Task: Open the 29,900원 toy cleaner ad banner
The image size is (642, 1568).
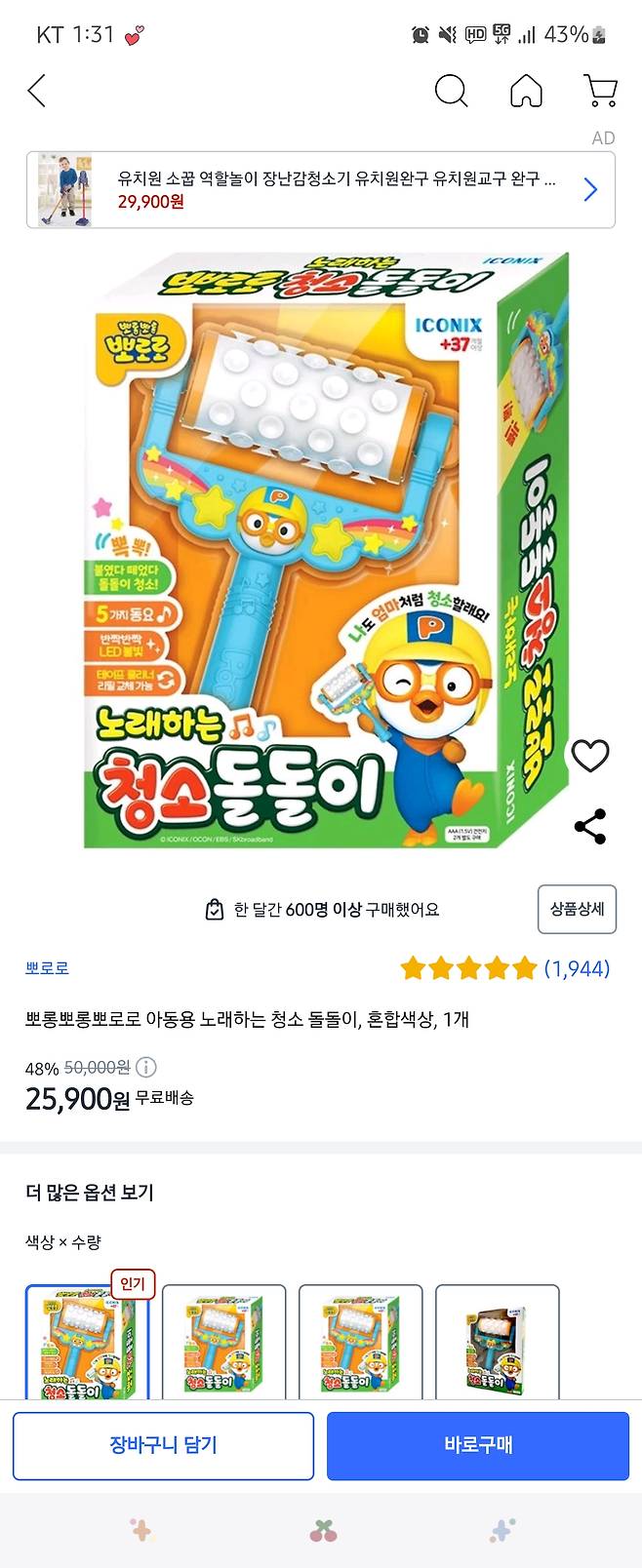Action: tap(321, 189)
